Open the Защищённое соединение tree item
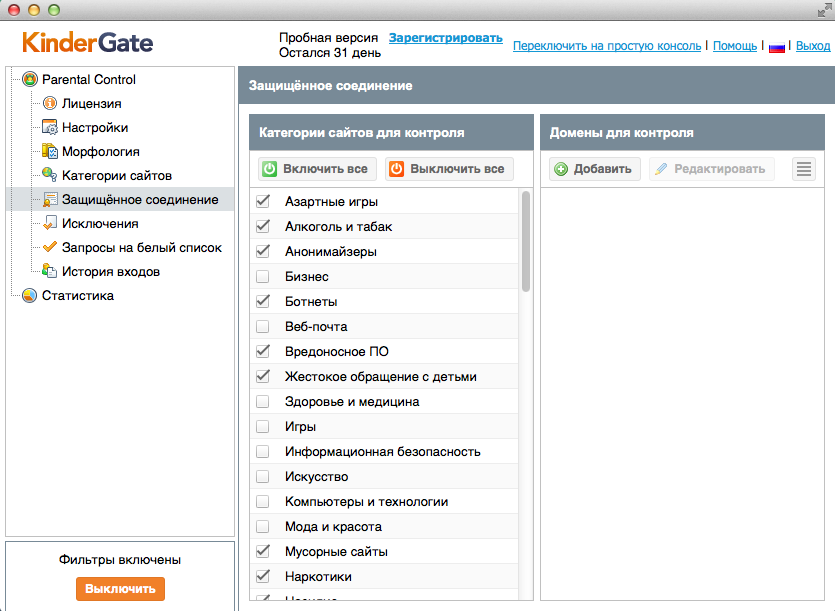The image size is (835, 611). pyautogui.click(x=139, y=200)
